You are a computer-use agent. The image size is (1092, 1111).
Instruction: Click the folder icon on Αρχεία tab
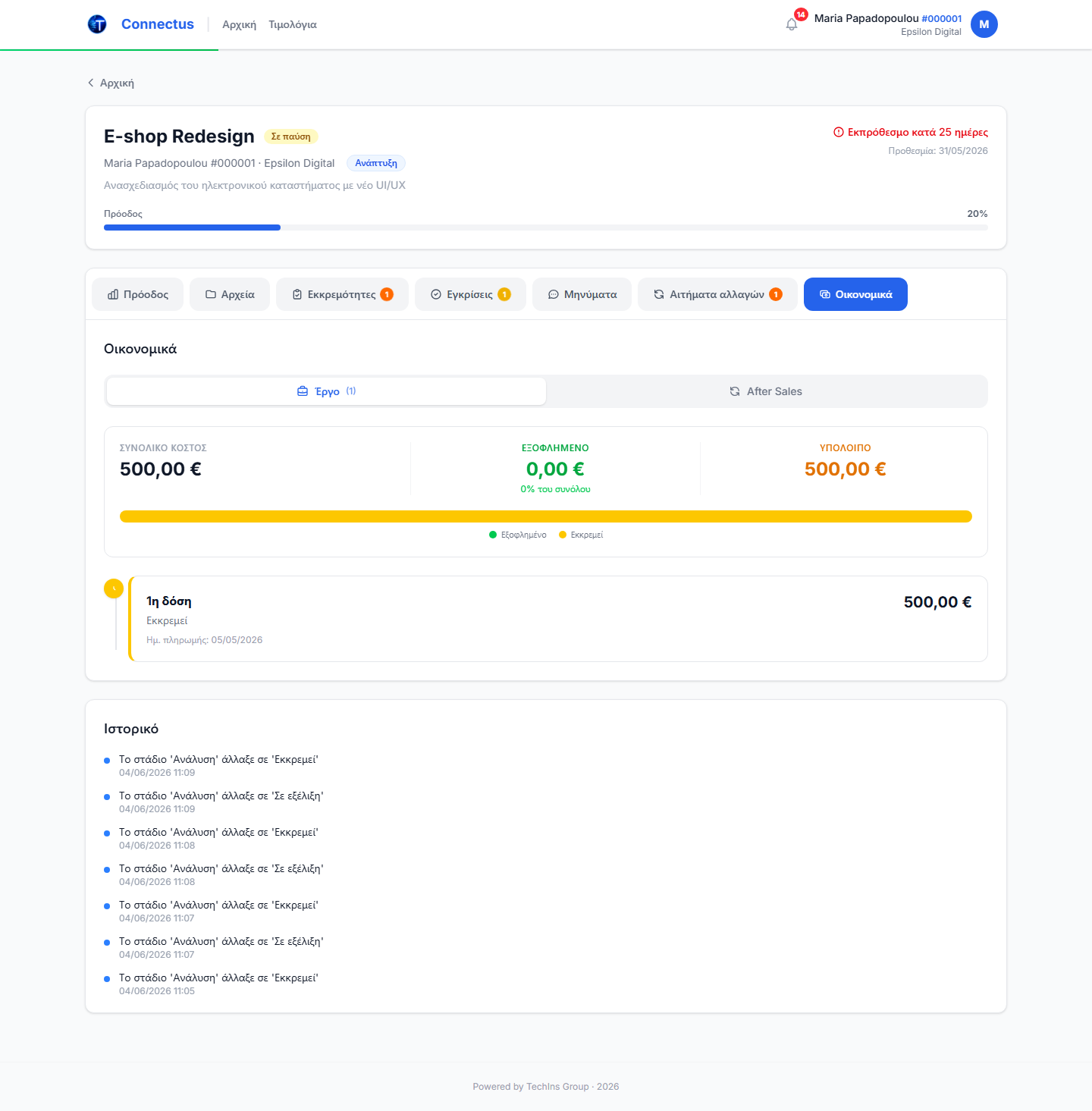click(x=211, y=294)
